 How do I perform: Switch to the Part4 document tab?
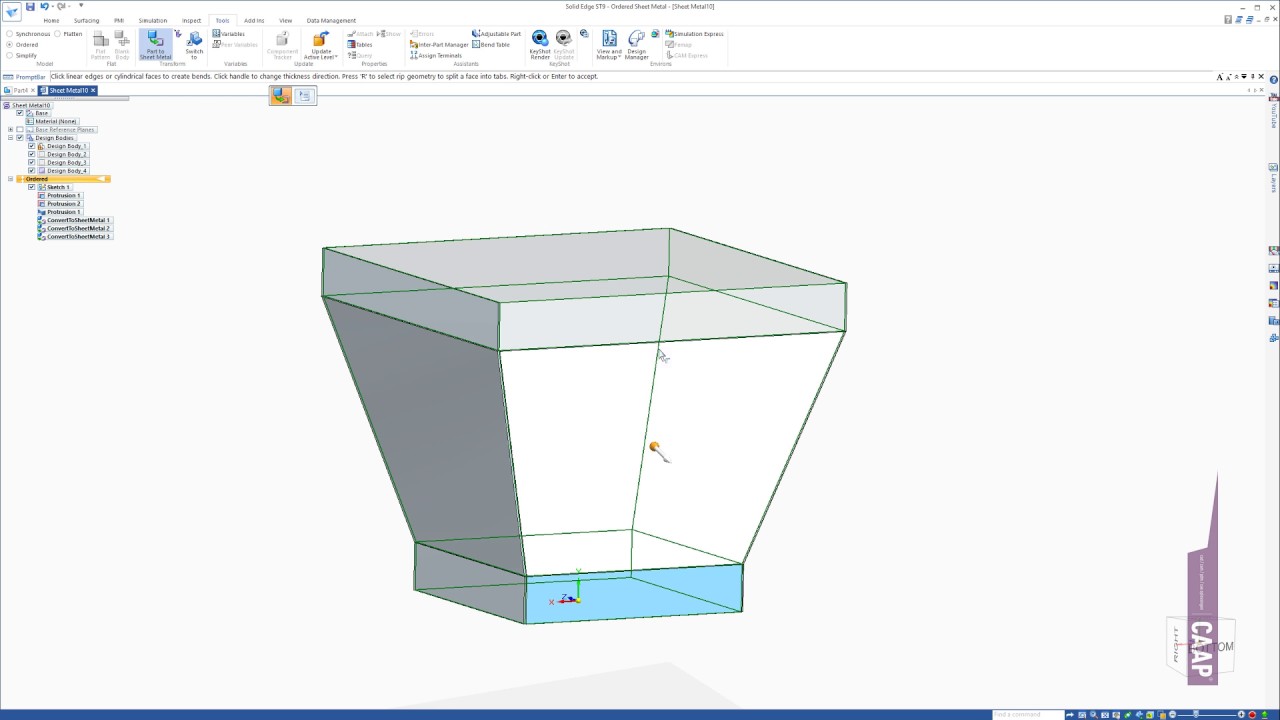(18, 90)
